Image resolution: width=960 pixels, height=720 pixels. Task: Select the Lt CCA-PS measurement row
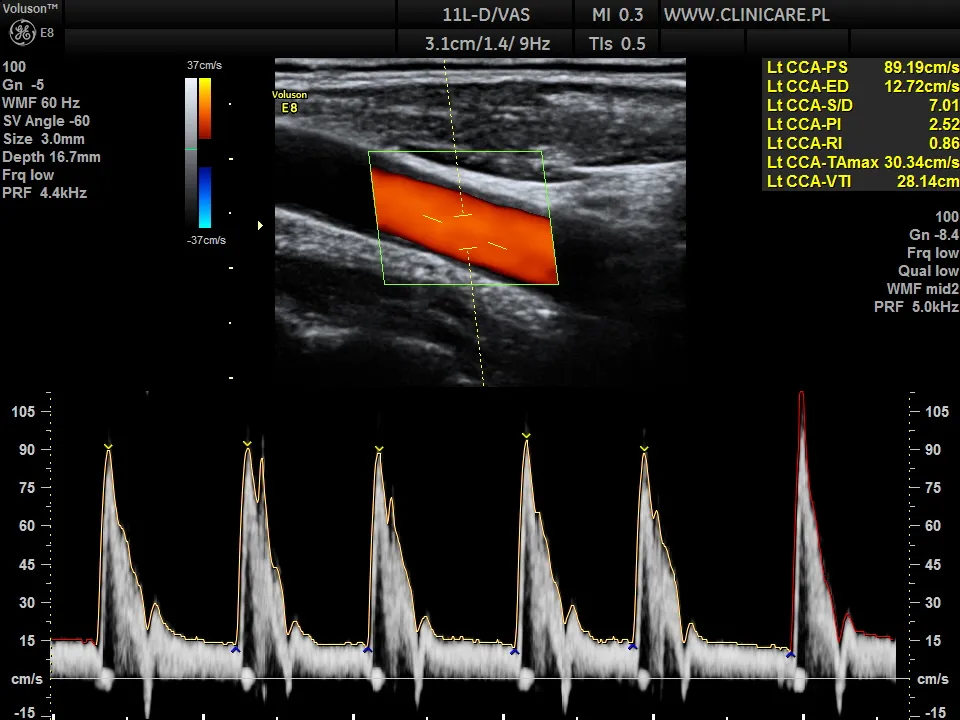tap(861, 67)
